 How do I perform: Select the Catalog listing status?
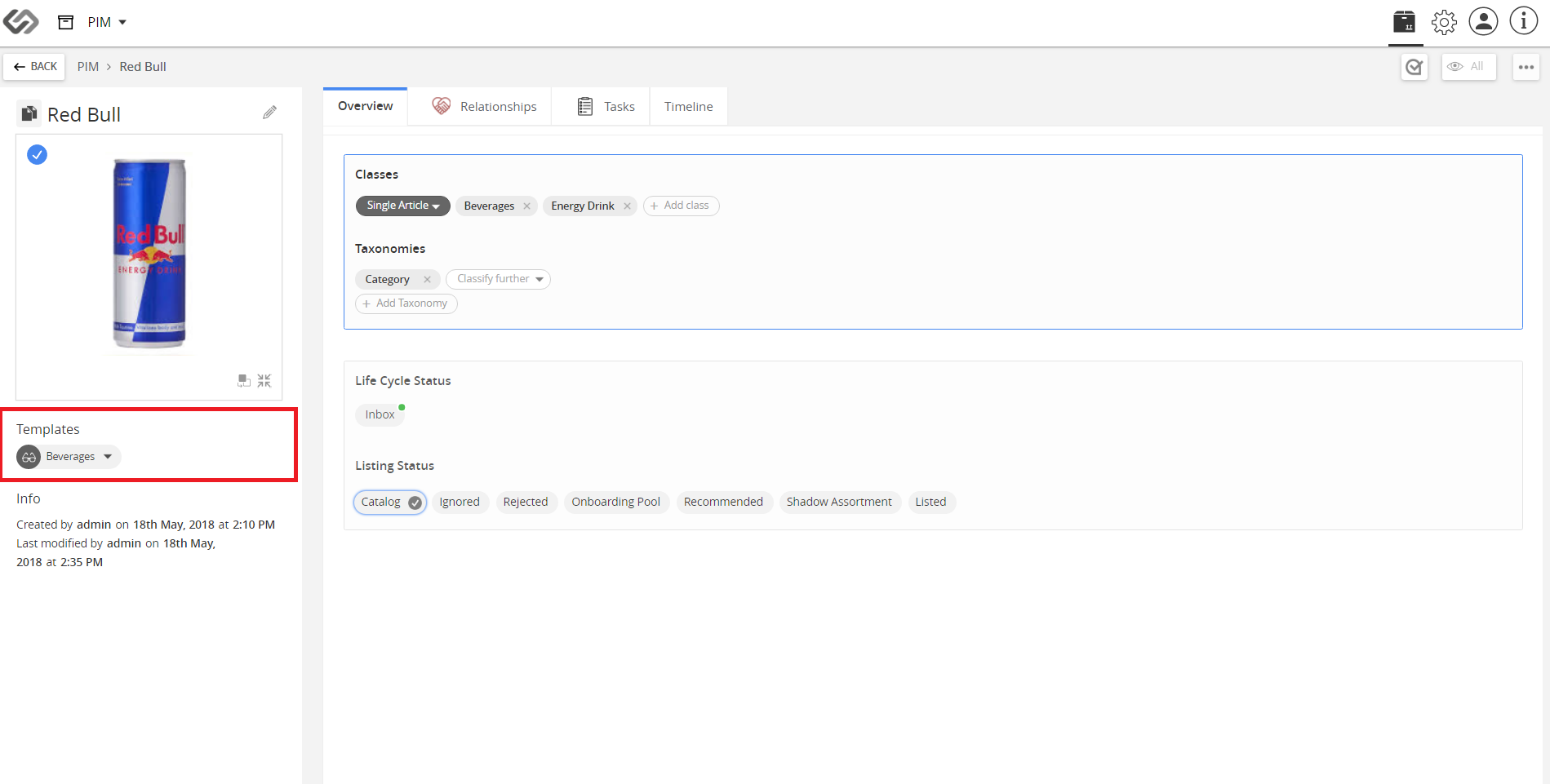[390, 502]
